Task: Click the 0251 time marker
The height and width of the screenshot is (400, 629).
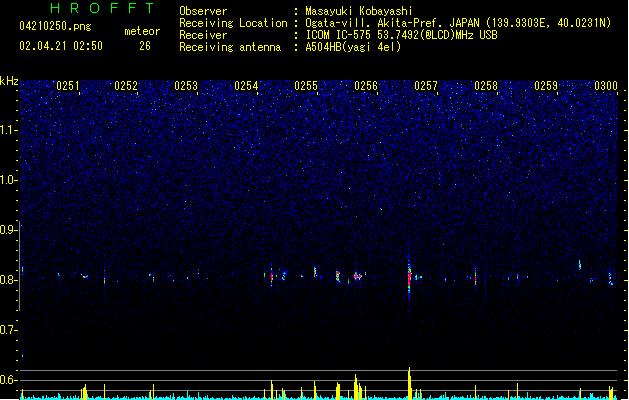Action: 68,86
